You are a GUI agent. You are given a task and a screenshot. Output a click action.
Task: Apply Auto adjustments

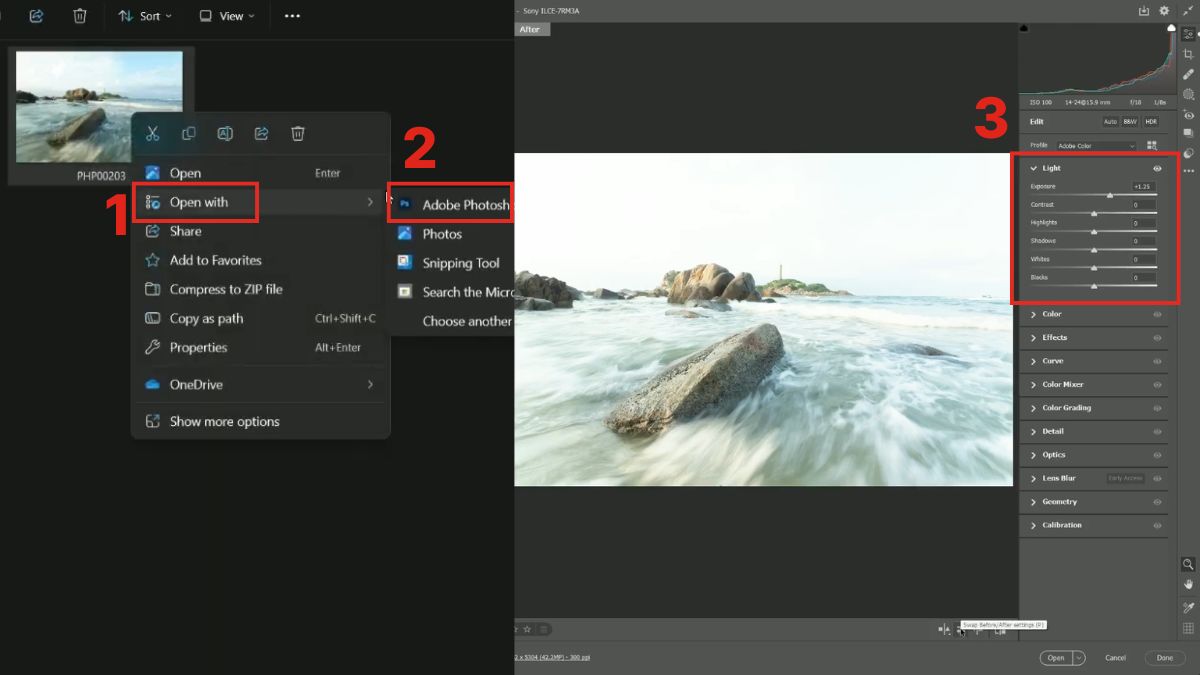pyautogui.click(x=1110, y=121)
